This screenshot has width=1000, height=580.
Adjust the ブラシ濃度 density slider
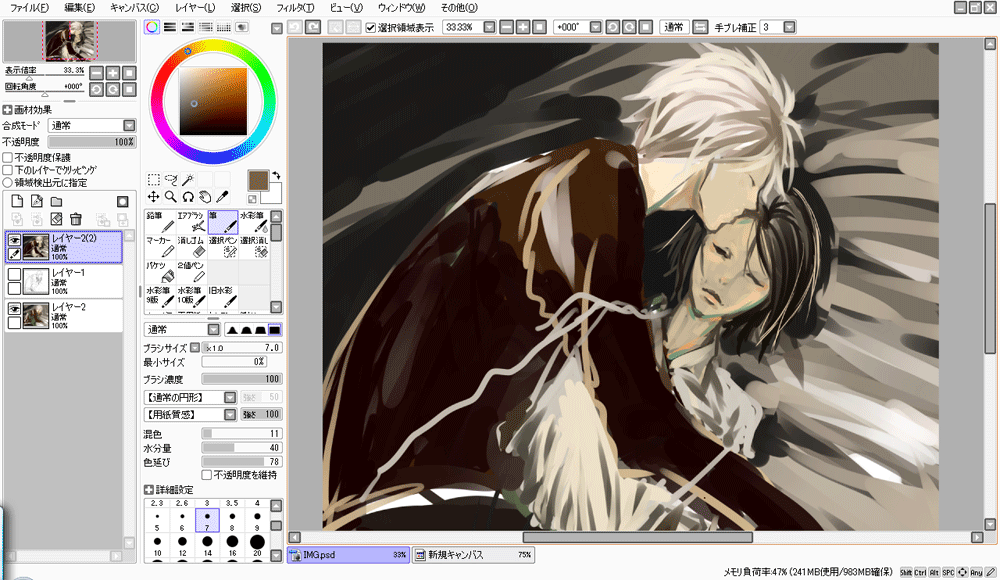point(242,379)
